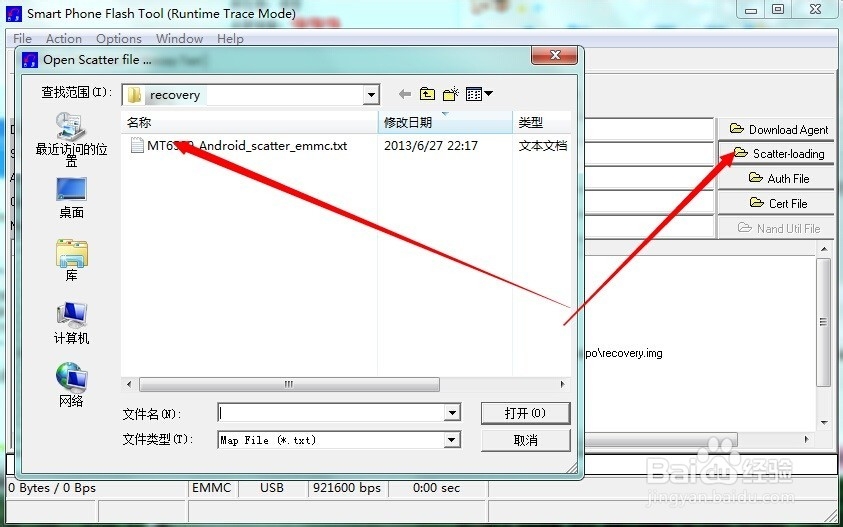Open the Action menu
Image resolution: width=843 pixels, height=527 pixels.
[x=63, y=39]
